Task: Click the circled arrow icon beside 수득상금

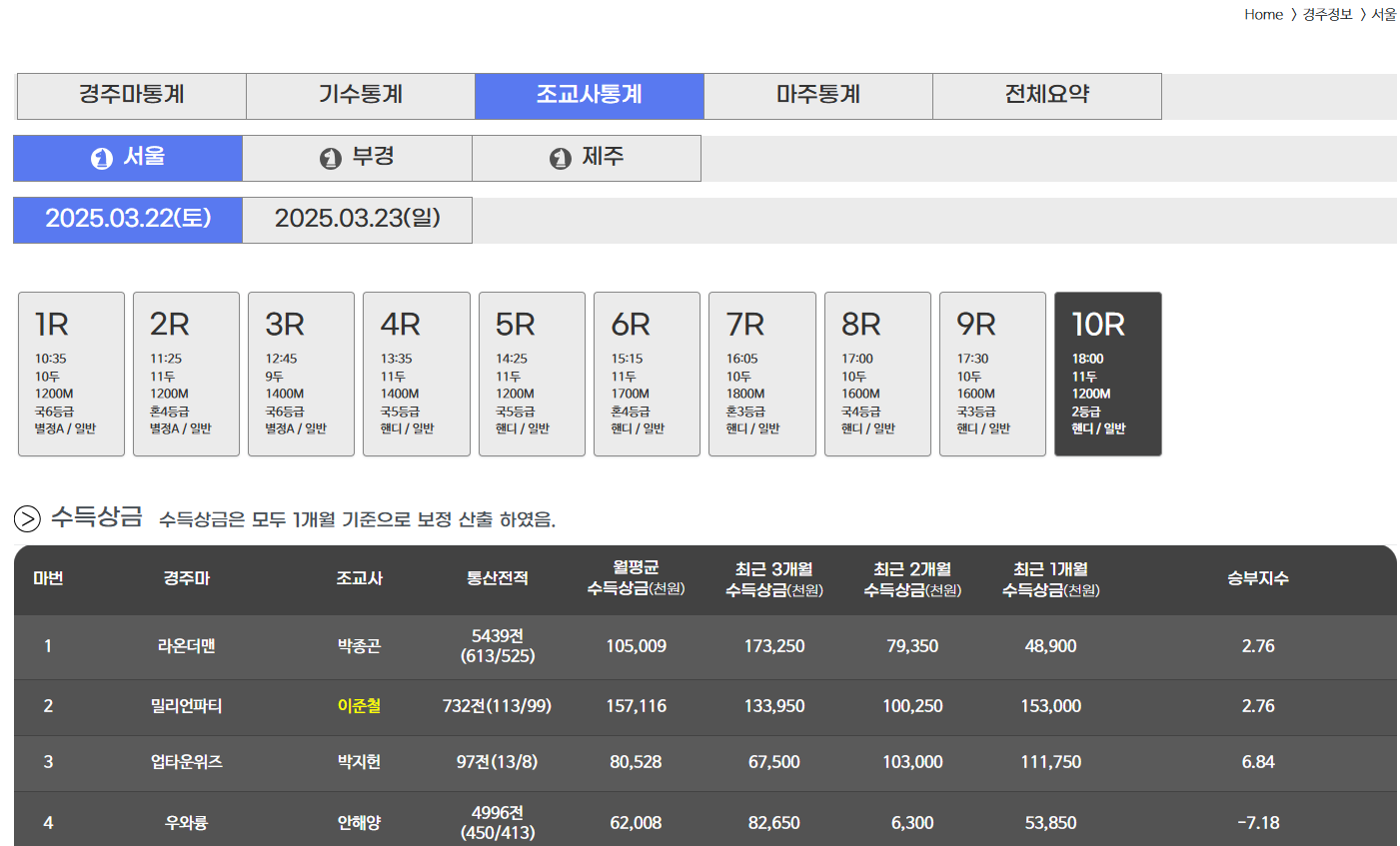Action: pyautogui.click(x=27, y=518)
